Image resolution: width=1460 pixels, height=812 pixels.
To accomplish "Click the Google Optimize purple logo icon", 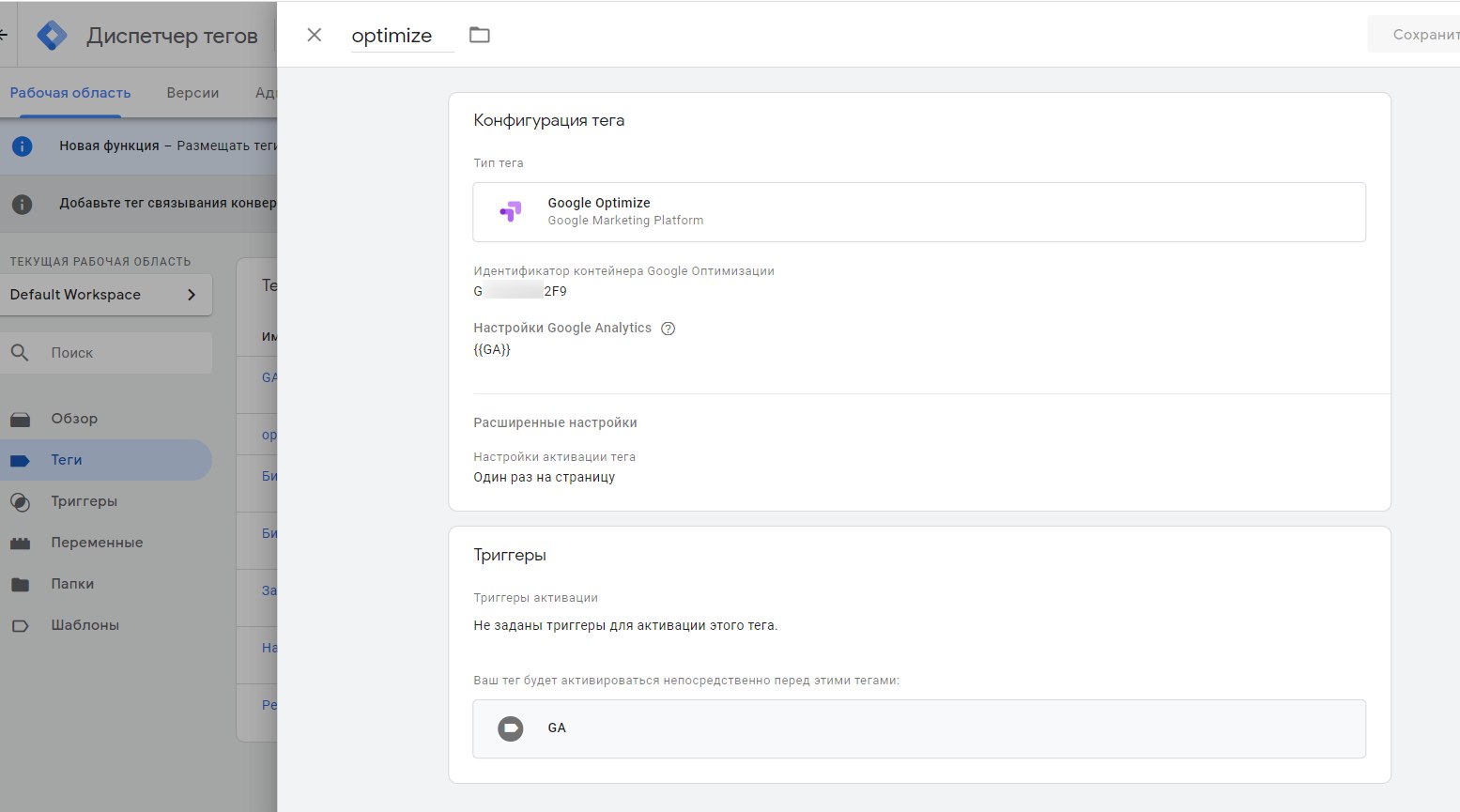I will pos(511,212).
